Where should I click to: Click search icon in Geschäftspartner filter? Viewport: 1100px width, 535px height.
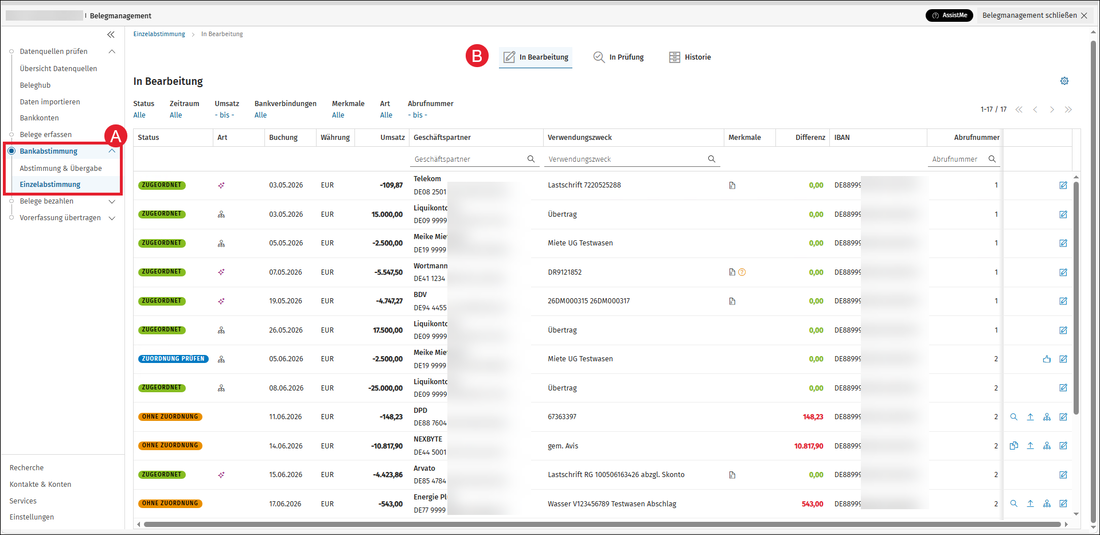531,159
